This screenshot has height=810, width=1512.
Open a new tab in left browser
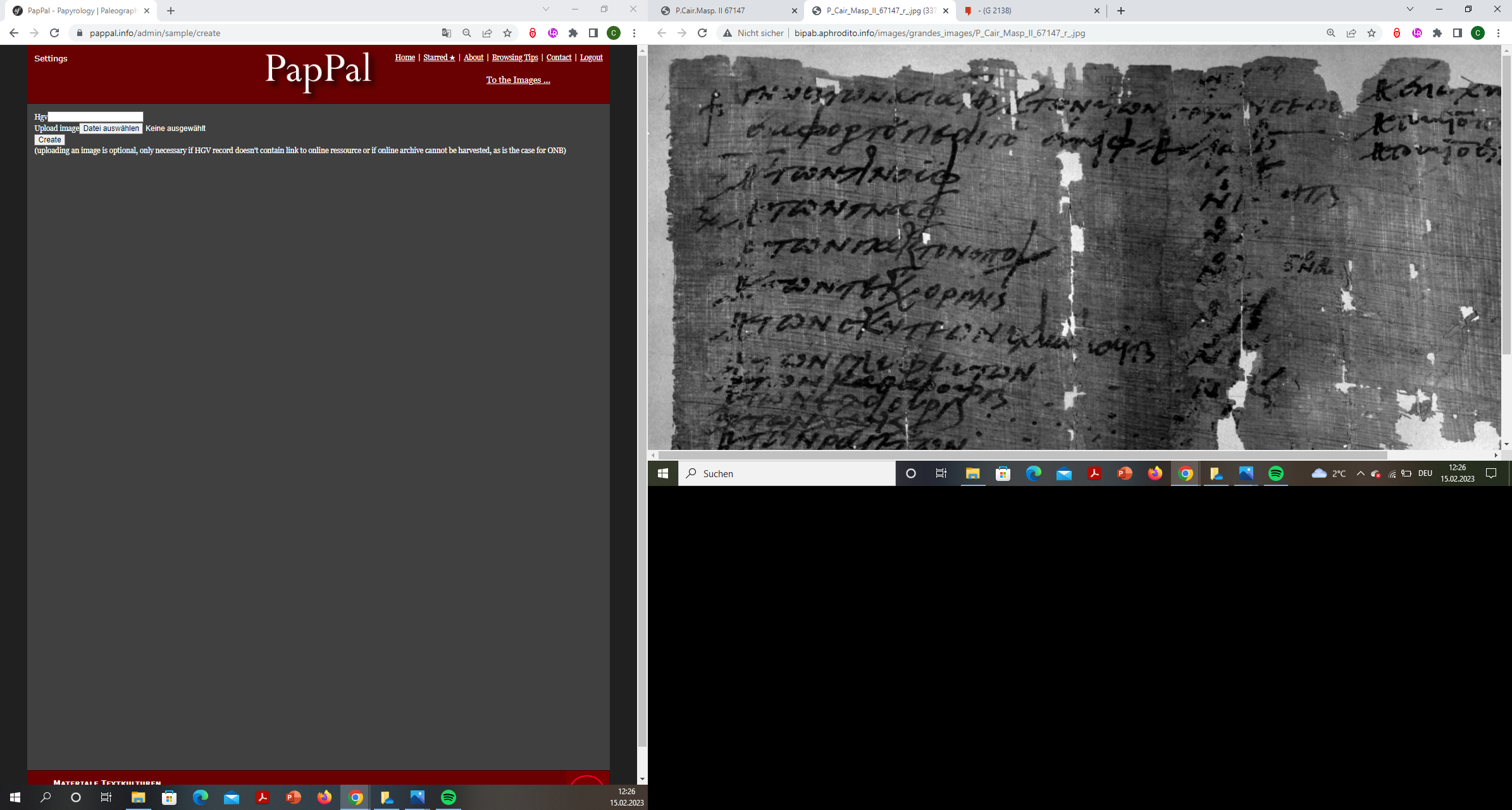pos(171,11)
